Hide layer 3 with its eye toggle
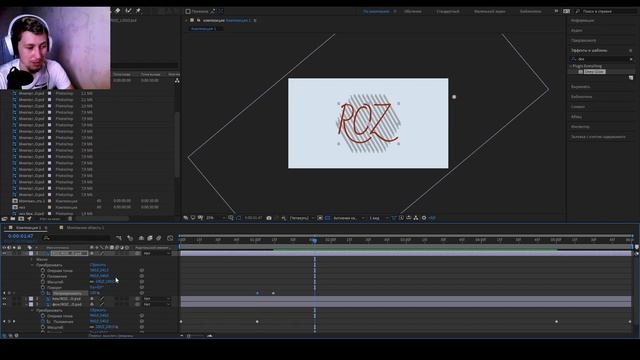 (4, 304)
